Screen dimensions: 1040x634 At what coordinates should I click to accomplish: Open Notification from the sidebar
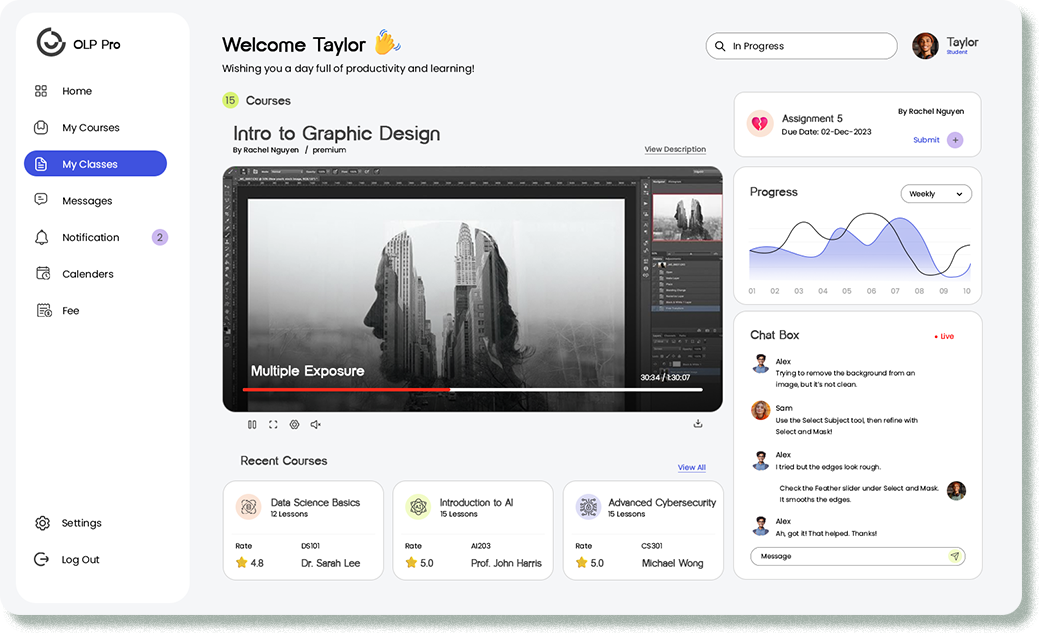(x=90, y=237)
